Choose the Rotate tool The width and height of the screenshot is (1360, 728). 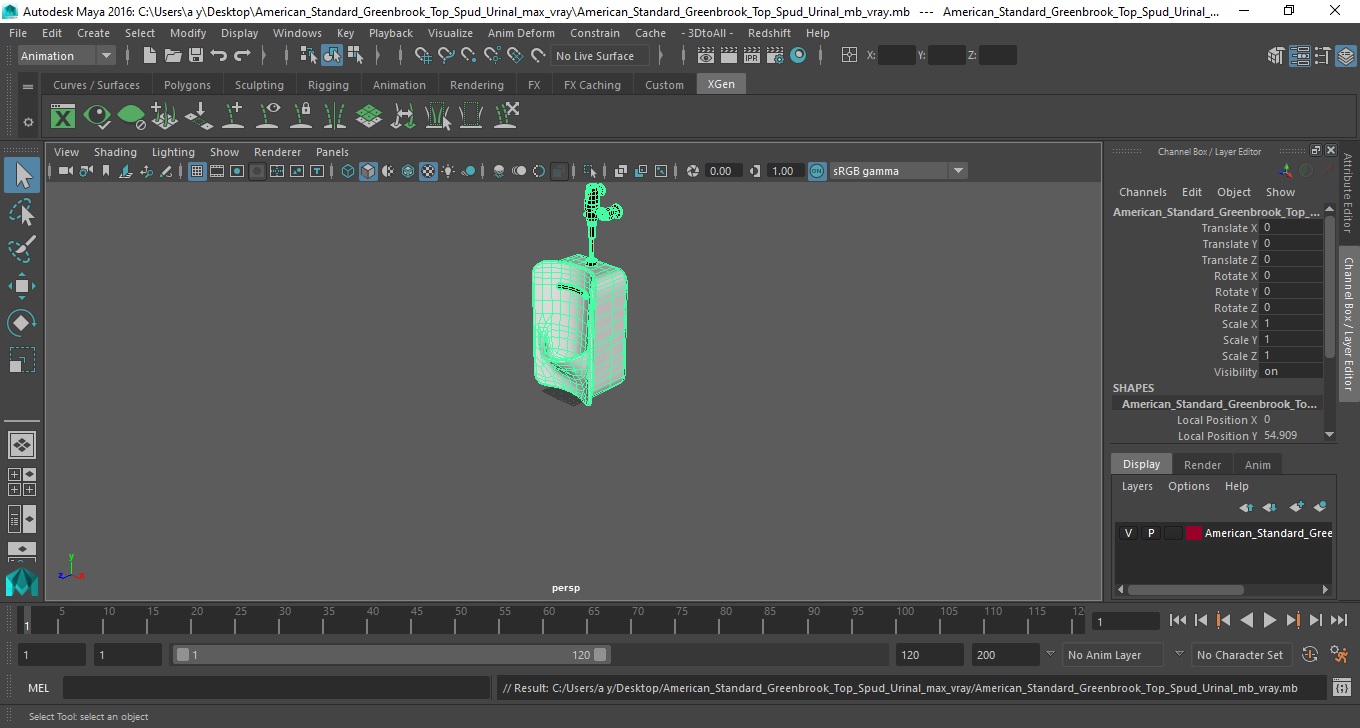click(x=22, y=322)
